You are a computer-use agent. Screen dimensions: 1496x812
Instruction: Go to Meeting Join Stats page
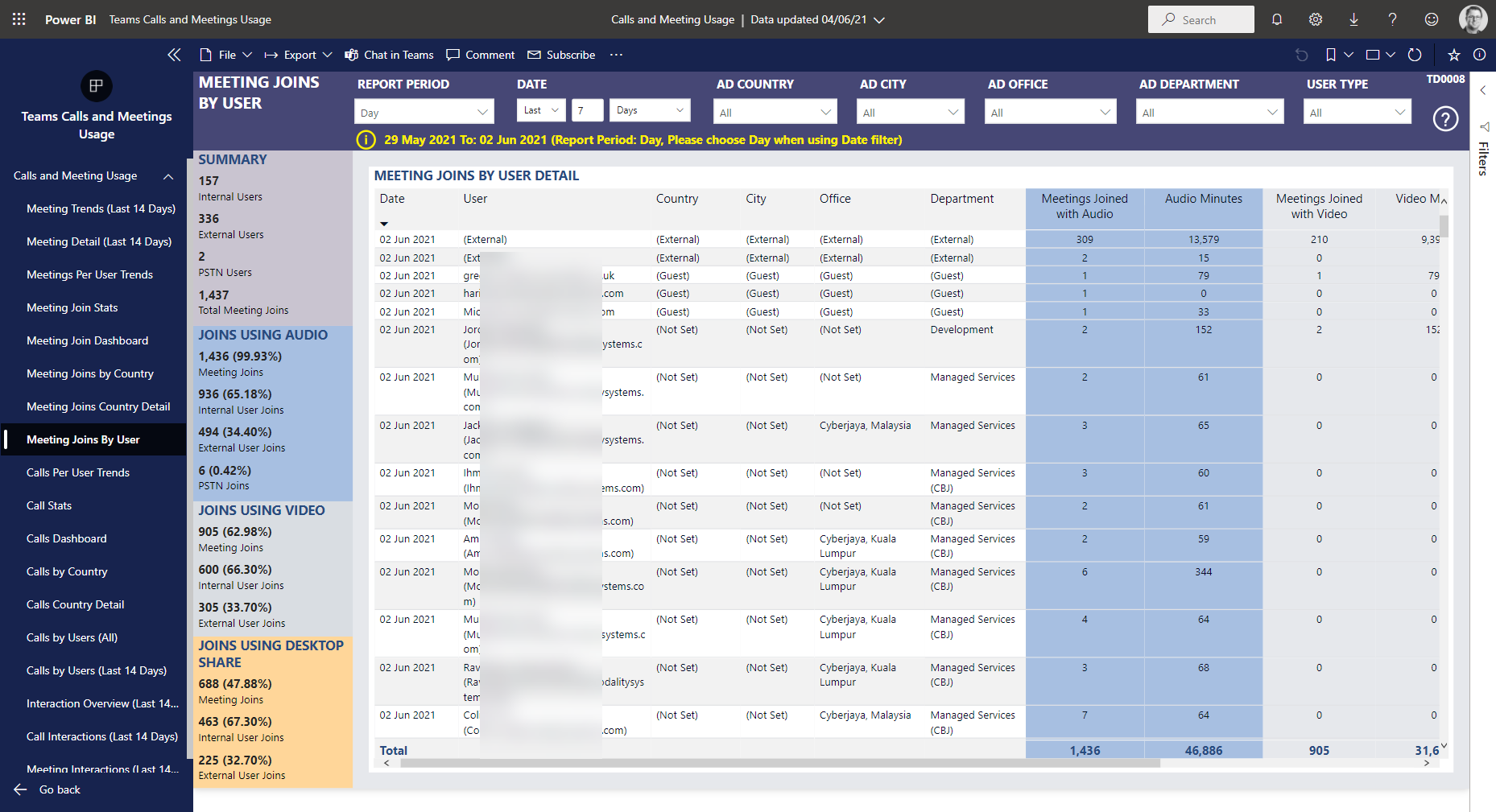coord(72,307)
